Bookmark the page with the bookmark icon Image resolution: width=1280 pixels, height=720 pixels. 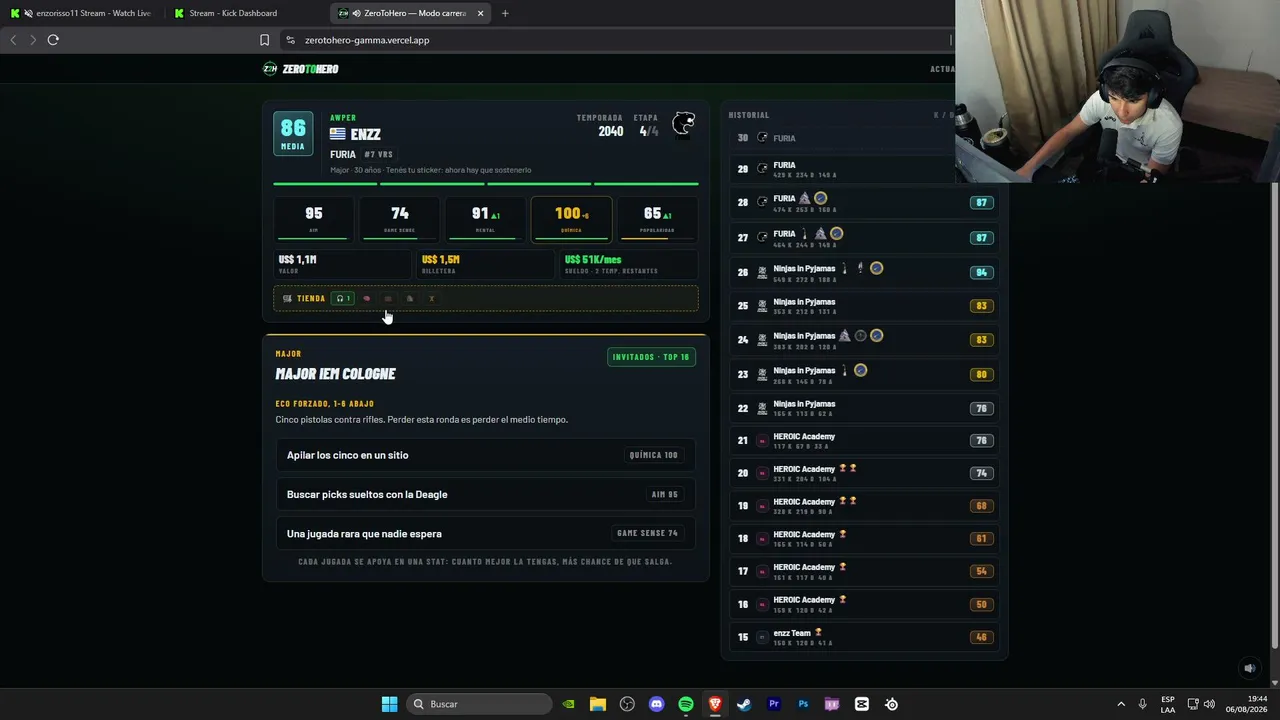[264, 40]
